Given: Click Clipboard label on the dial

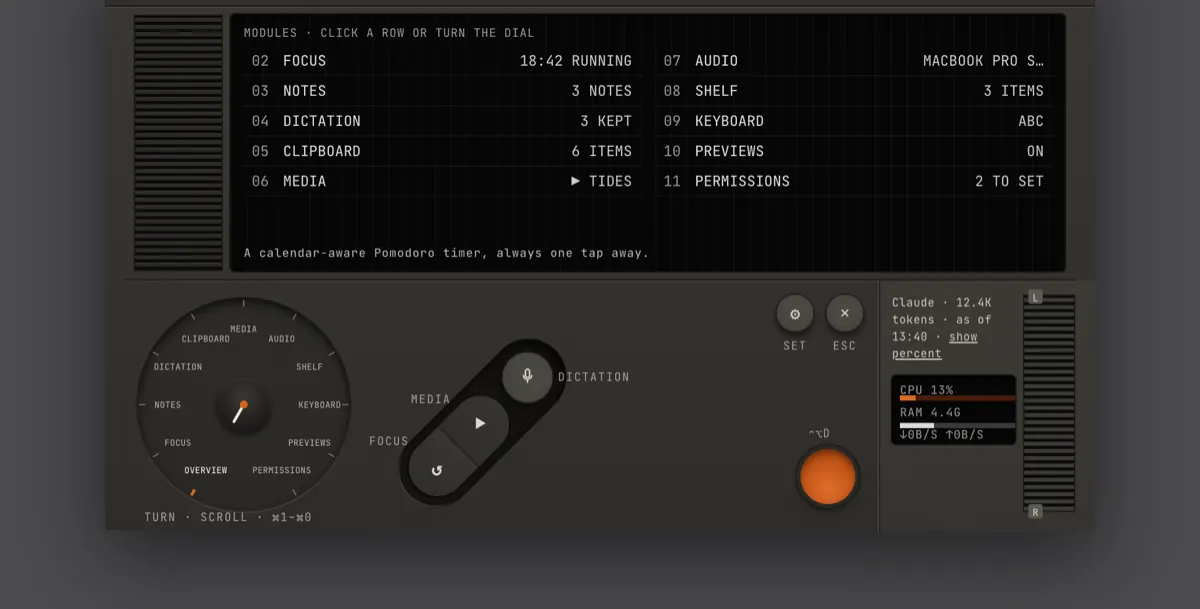Looking at the screenshot, I should pos(205,339).
